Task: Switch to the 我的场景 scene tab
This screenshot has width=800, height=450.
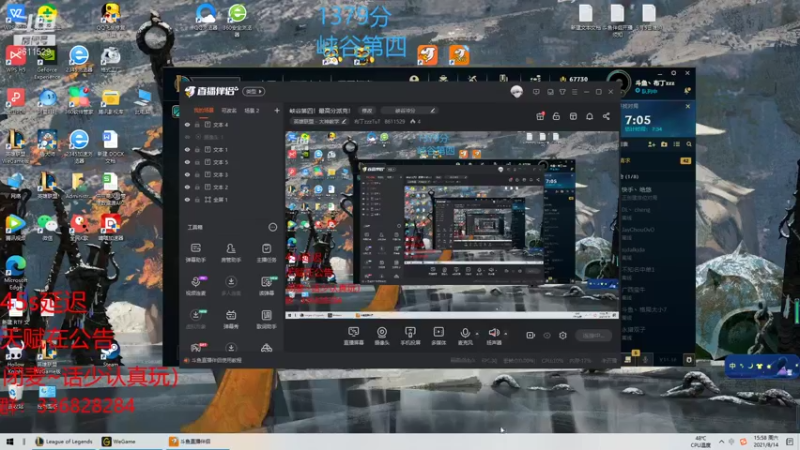Action: tap(204, 110)
